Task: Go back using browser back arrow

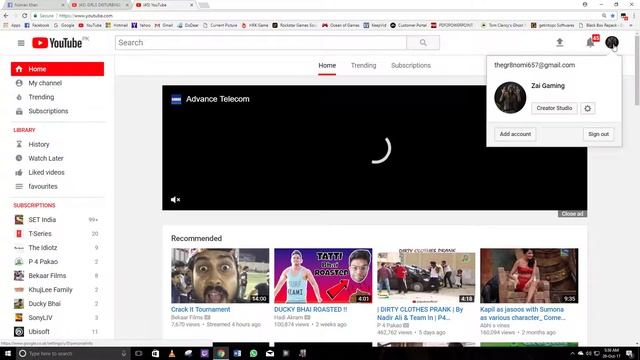Action: pyautogui.click(x=6, y=16)
